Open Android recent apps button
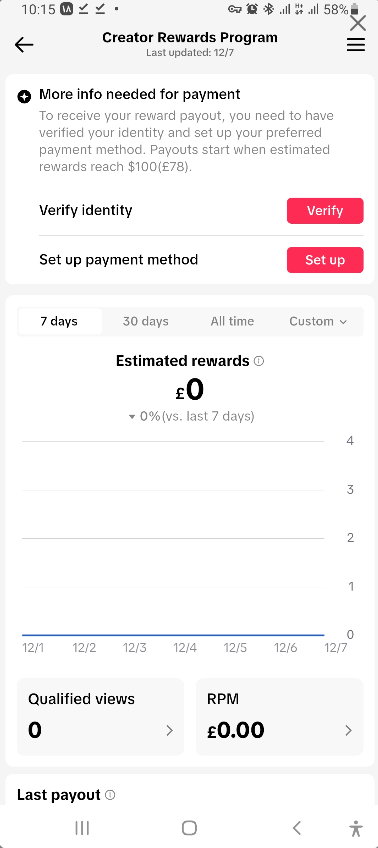Screen dimensions: 378x848 (82, 827)
